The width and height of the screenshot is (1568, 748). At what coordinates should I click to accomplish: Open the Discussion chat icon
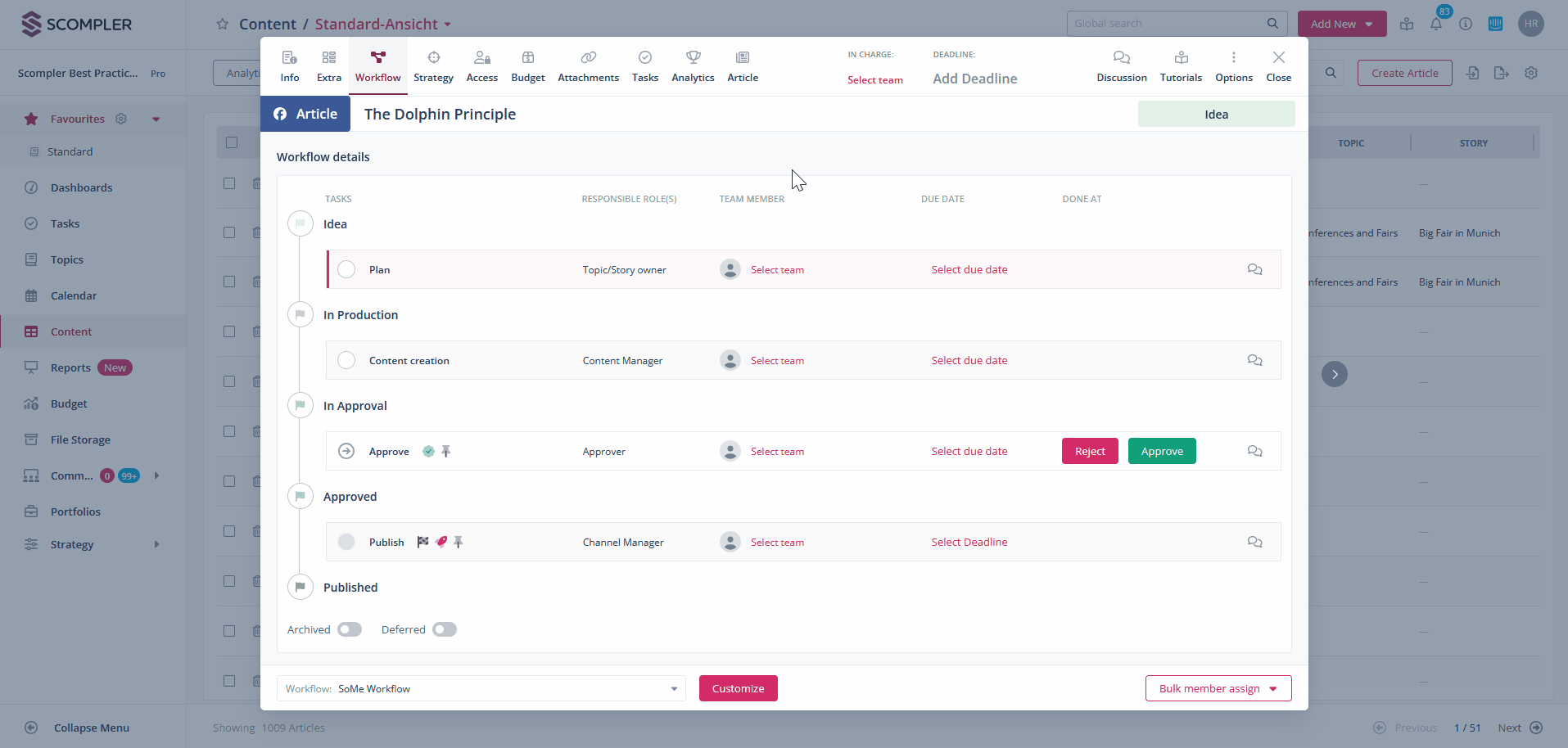coord(1121,58)
